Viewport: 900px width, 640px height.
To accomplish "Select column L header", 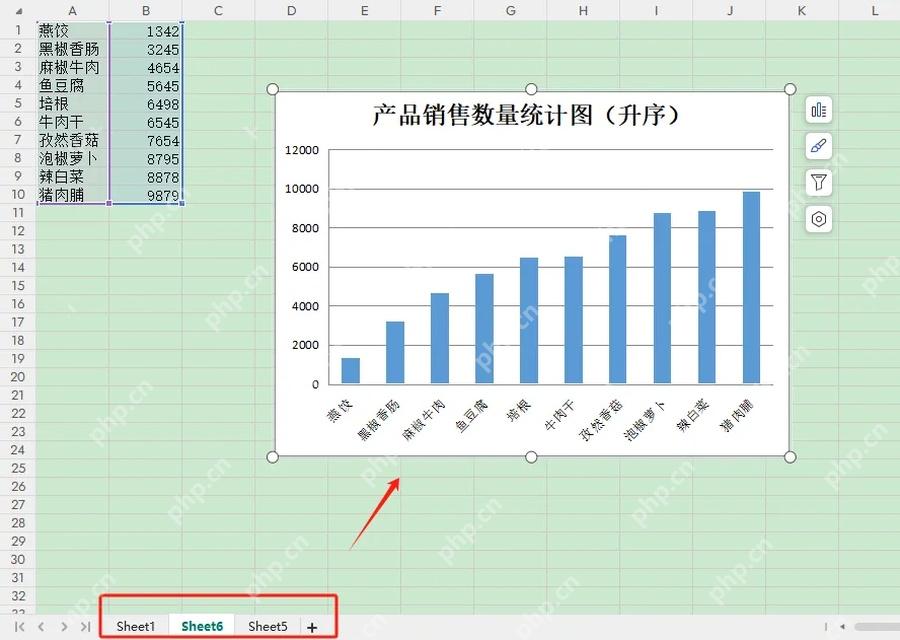I will [x=874, y=10].
